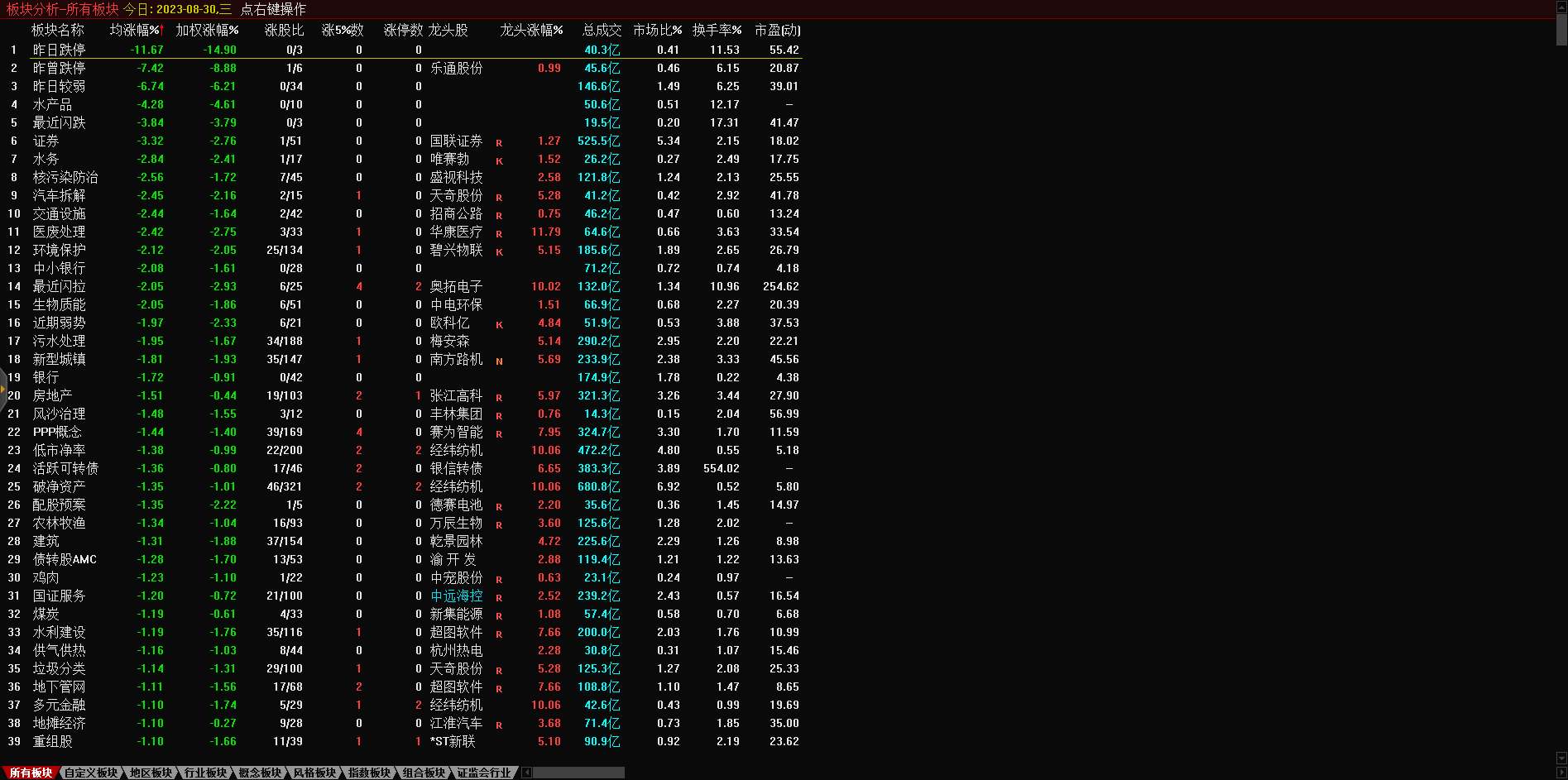Sort by 总成交 column header
Viewport: 1568px width, 780px height.
pos(602,31)
